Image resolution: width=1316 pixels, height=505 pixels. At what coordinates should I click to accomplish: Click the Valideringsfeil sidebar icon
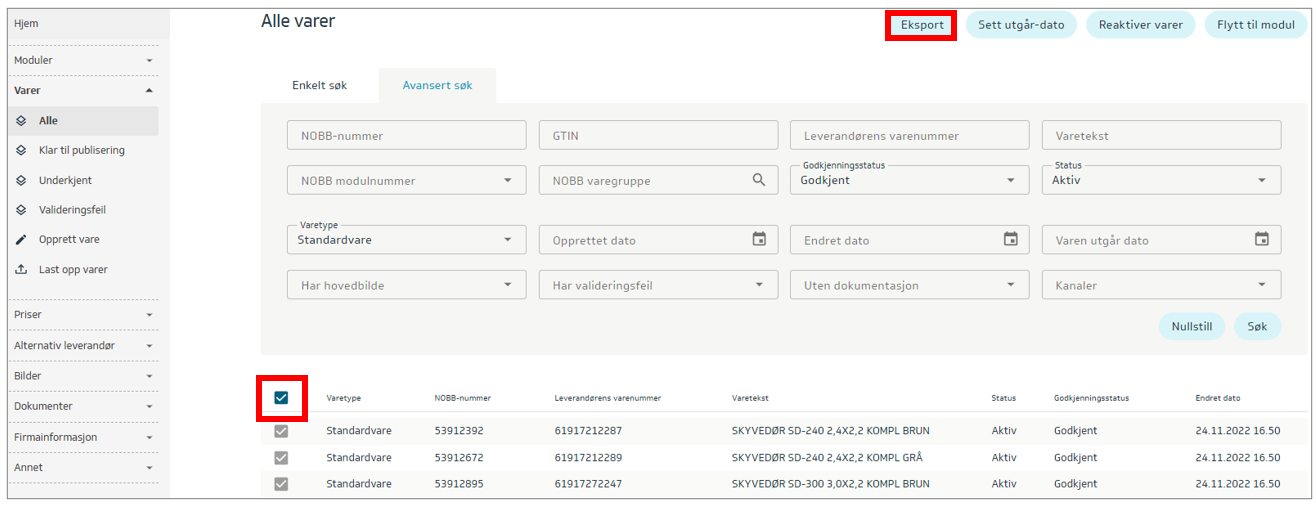tap(21, 210)
